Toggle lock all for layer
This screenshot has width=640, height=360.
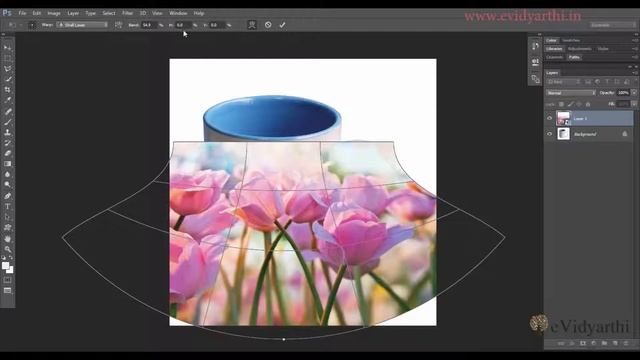tap(588, 104)
